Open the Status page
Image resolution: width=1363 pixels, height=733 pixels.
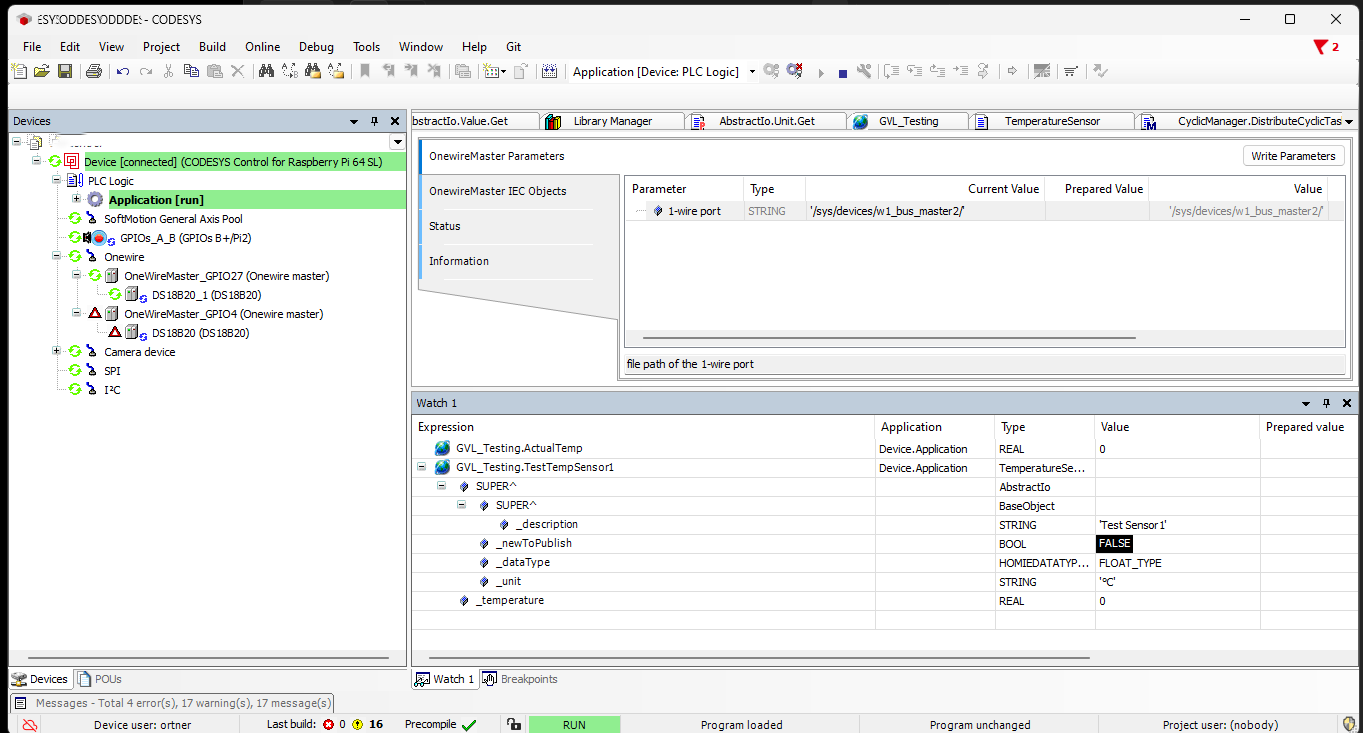pos(445,226)
